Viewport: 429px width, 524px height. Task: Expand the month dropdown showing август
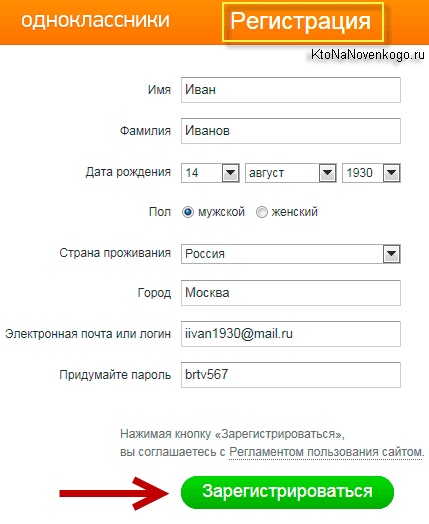tap(291, 173)
